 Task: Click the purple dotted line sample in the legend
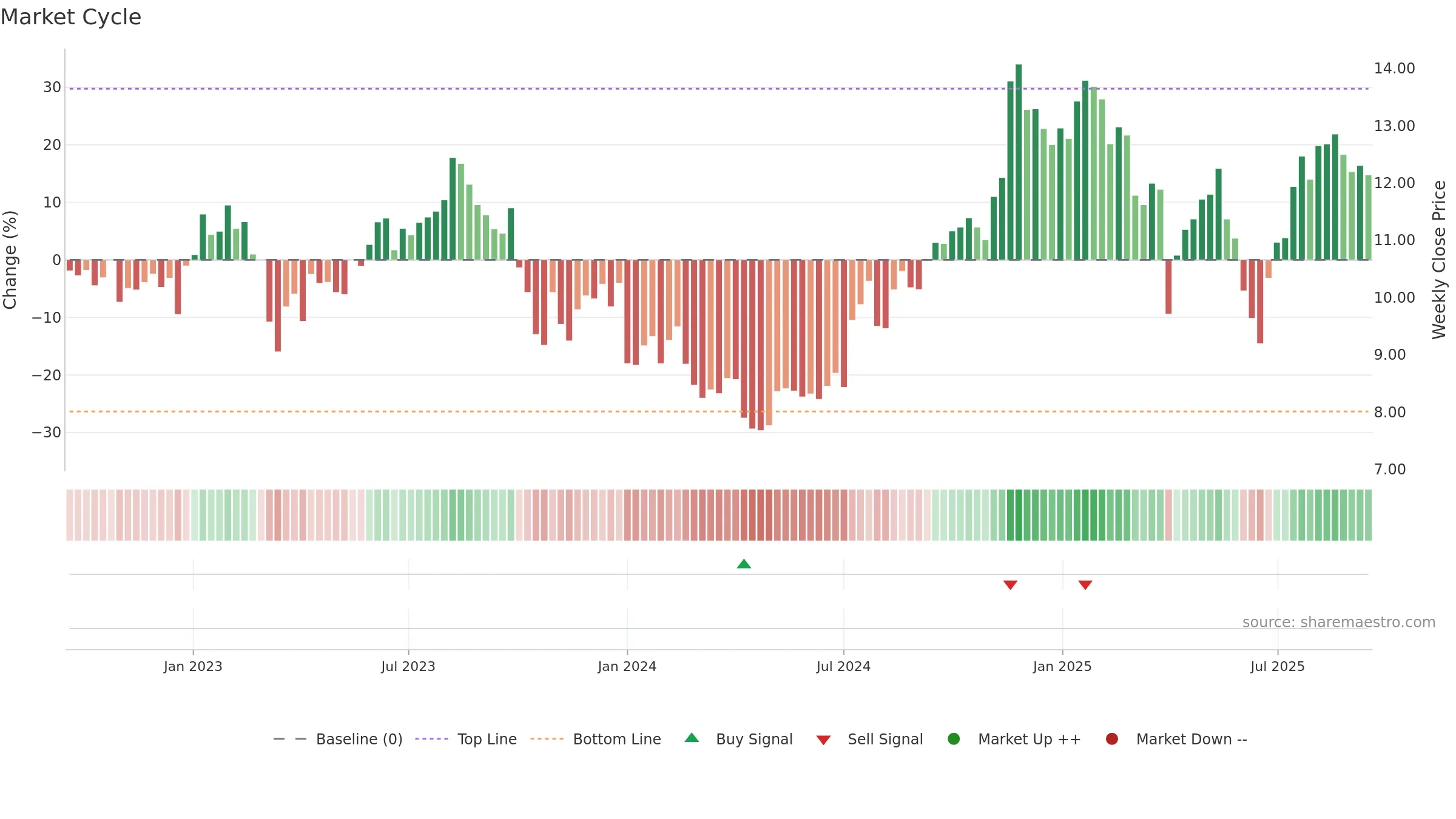click(431, 739)
